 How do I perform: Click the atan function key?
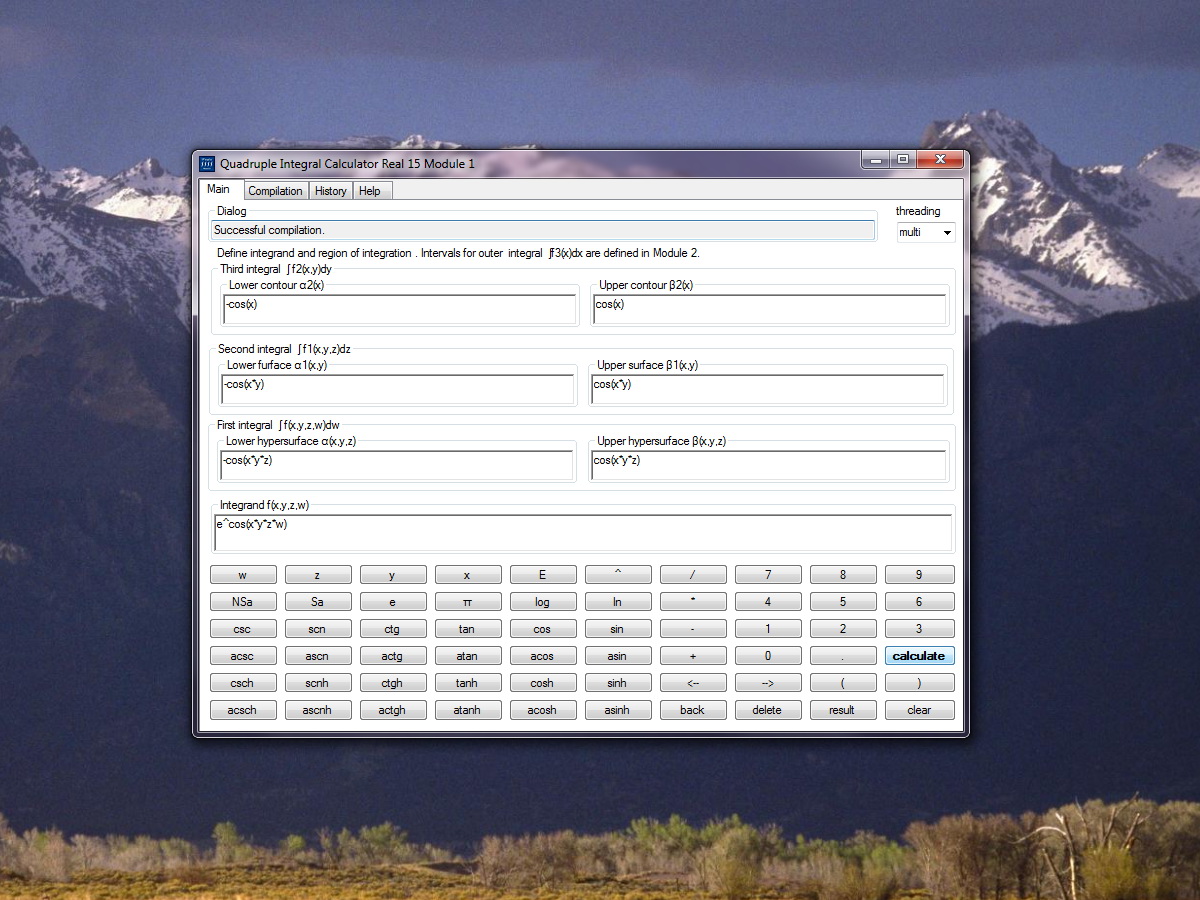point(468,656)
